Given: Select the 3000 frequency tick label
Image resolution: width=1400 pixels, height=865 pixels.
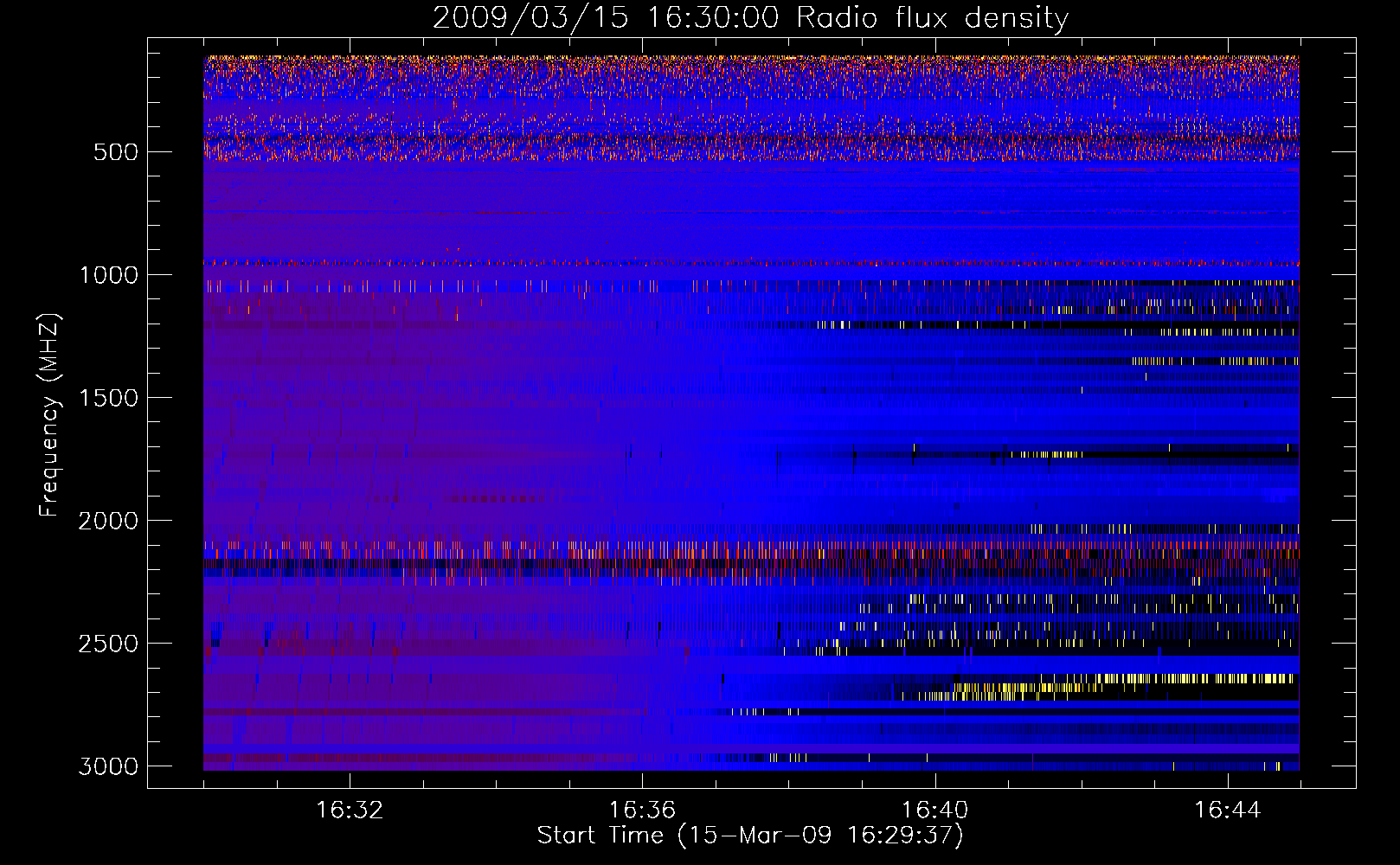Looking at the screenshot, I should click(108, 766).
